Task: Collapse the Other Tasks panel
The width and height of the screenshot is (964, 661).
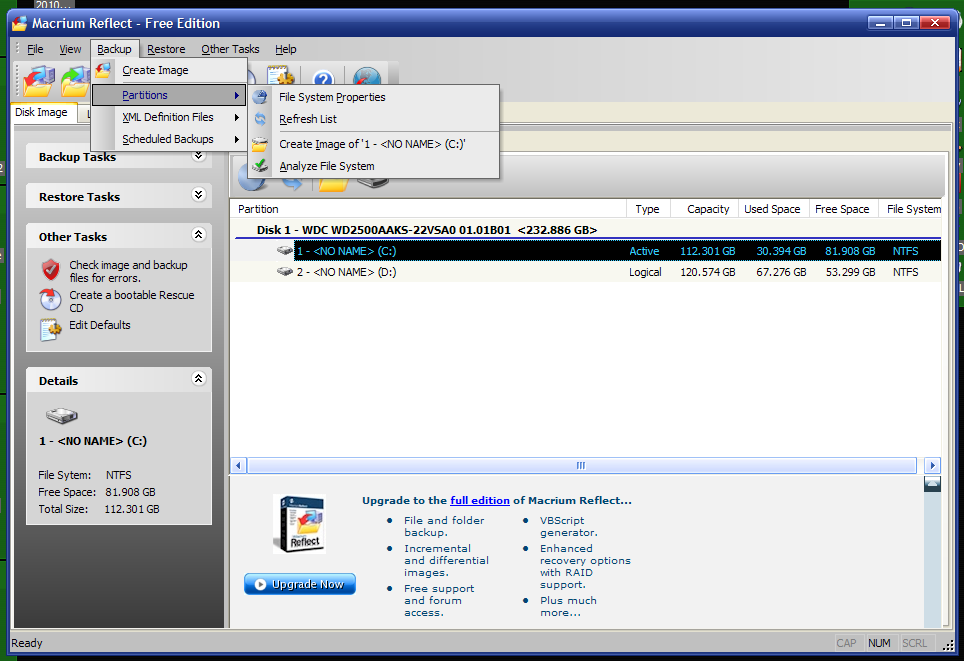Action: 198,236
